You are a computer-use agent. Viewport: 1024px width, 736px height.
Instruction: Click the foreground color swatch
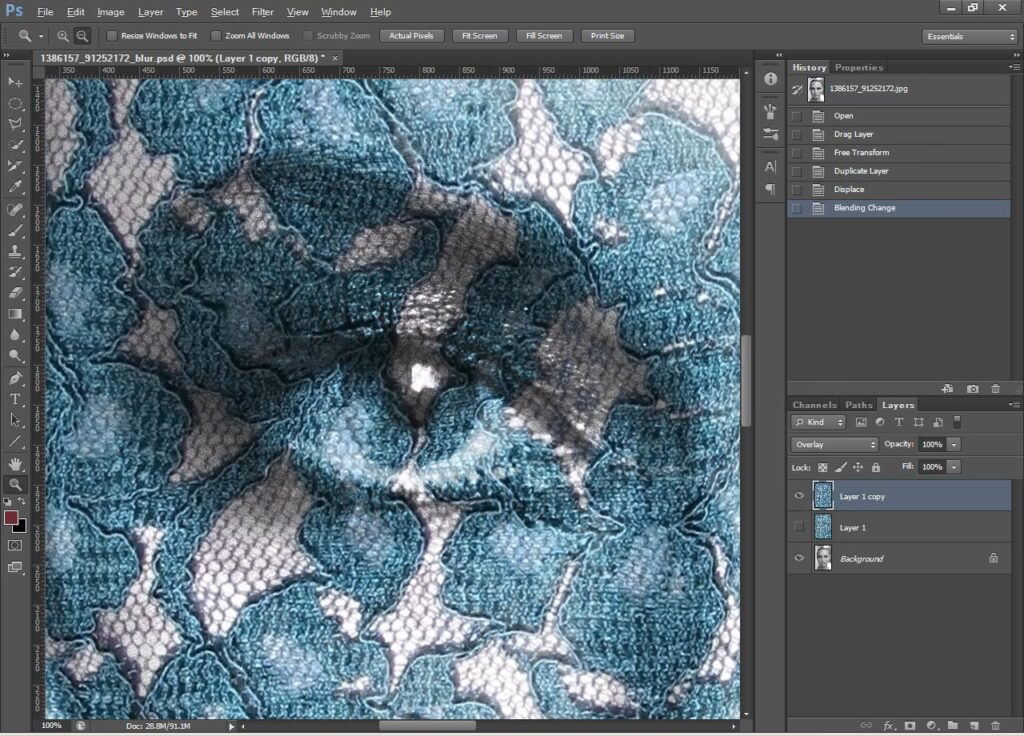(11, 517)
